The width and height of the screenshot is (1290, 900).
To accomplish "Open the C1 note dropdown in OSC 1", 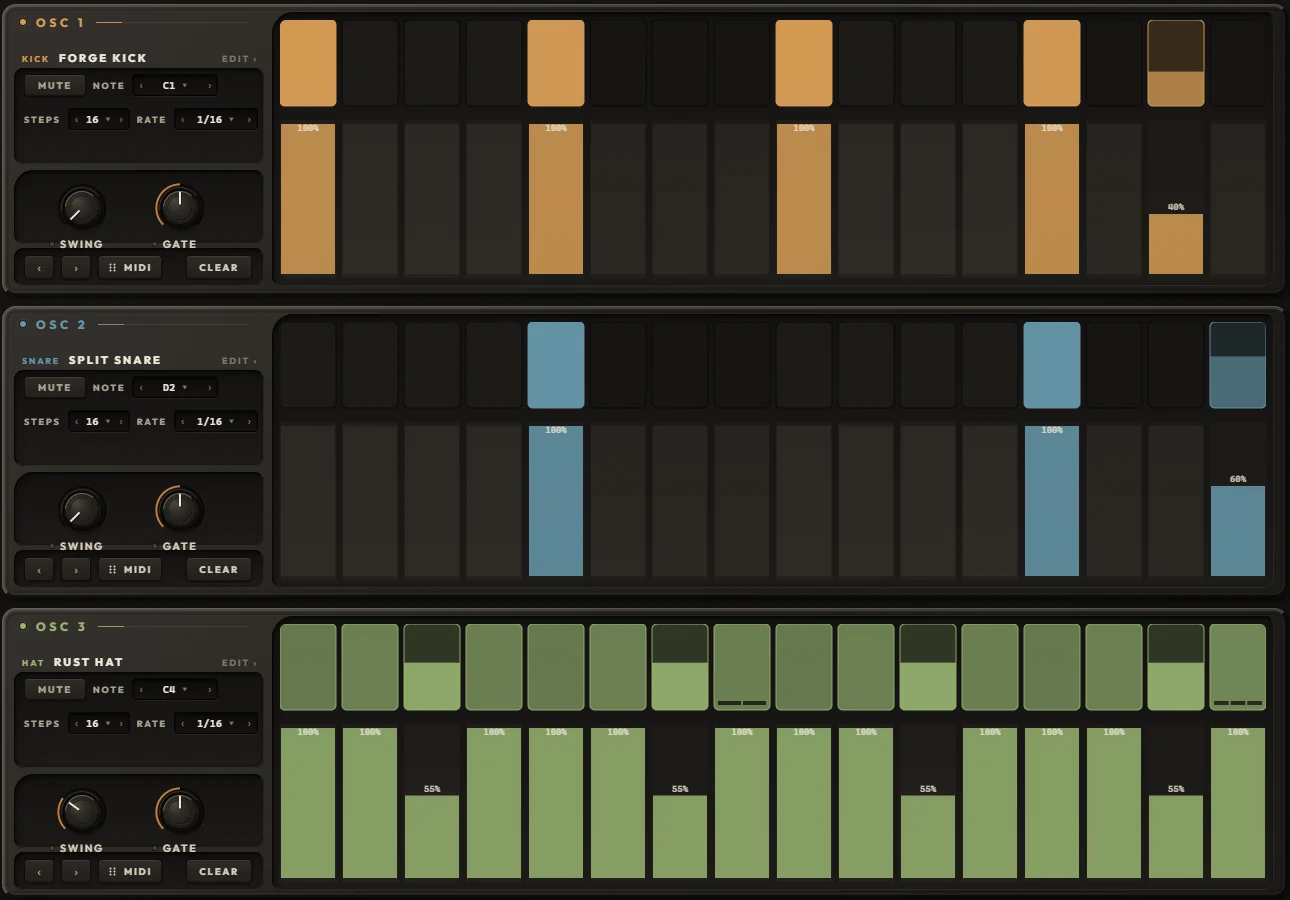I will (x=175, y=86).
